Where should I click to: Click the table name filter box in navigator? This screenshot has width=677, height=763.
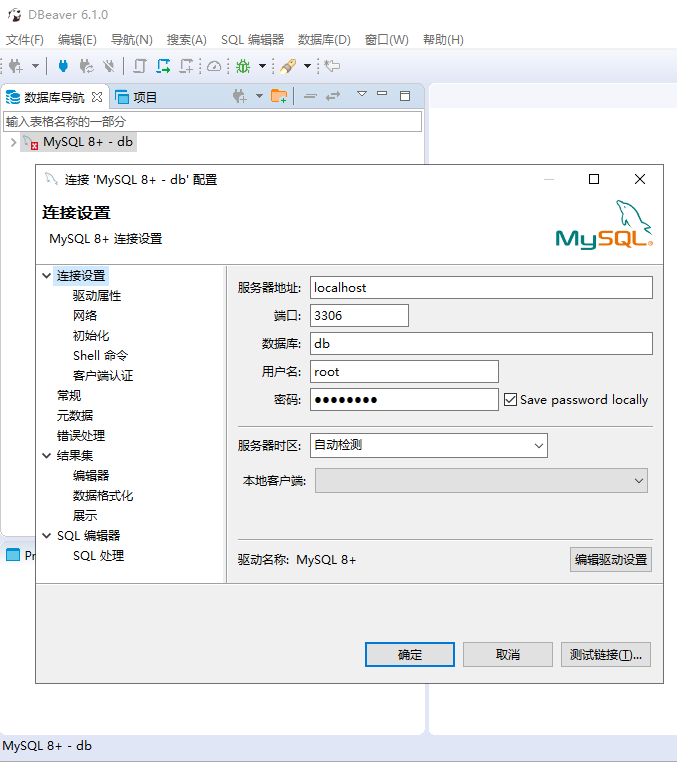(212, 121)
